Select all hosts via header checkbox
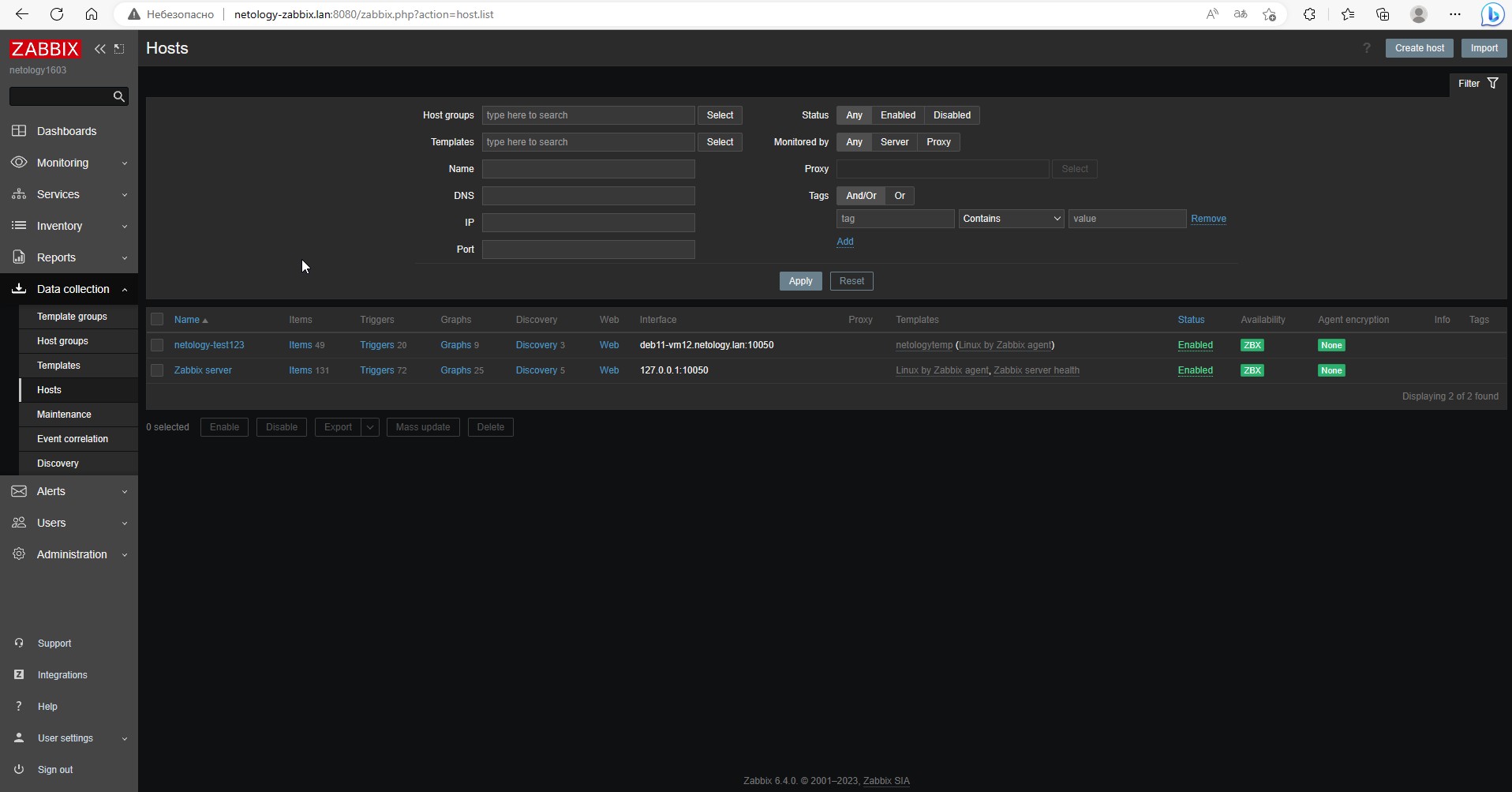Viewport: 1512px width, 792px height. (157, 319)
